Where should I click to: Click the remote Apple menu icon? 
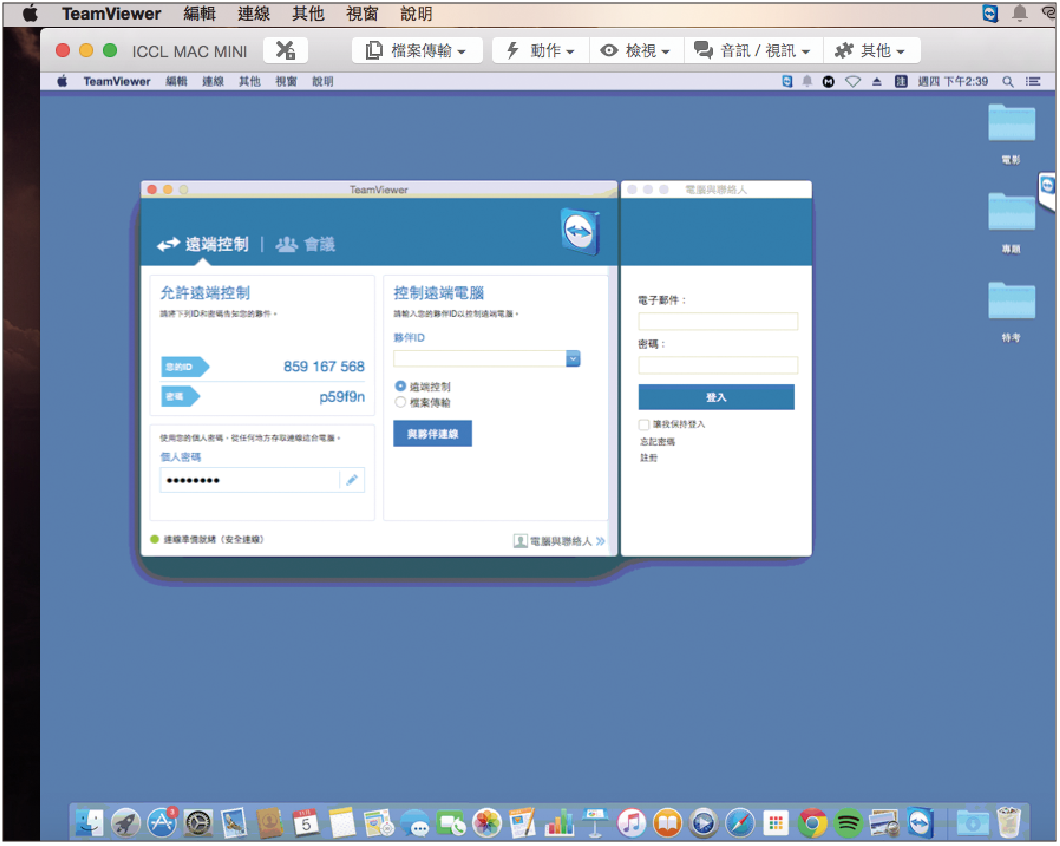[x=62, y=82]
